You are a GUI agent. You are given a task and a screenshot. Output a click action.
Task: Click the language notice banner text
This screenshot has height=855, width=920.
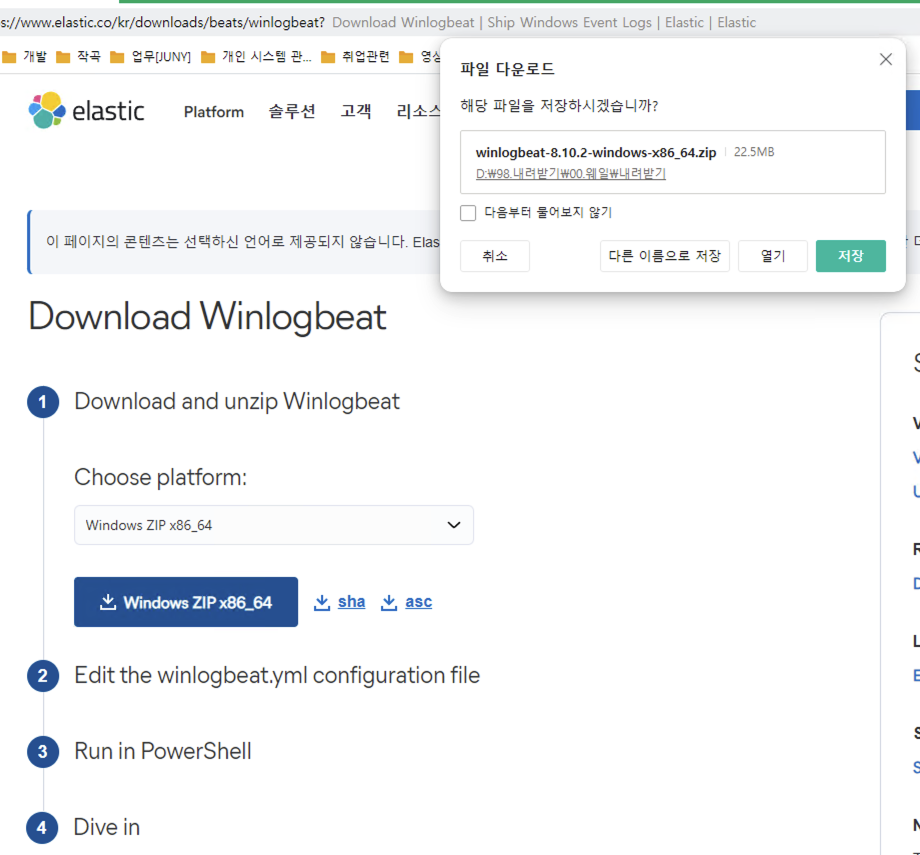click(x=242, y=242)
